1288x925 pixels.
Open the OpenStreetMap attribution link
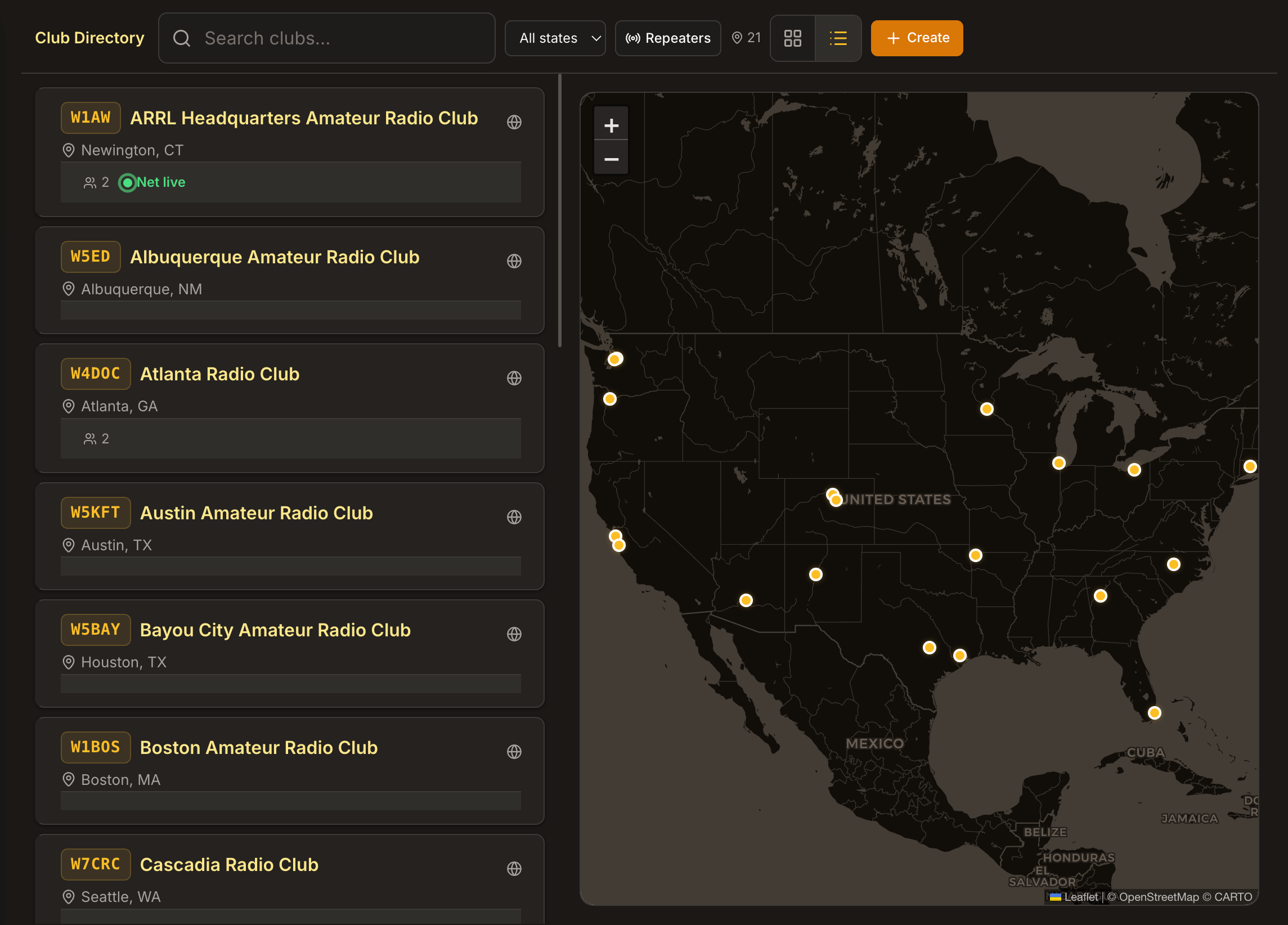[x=1159, y=897]
